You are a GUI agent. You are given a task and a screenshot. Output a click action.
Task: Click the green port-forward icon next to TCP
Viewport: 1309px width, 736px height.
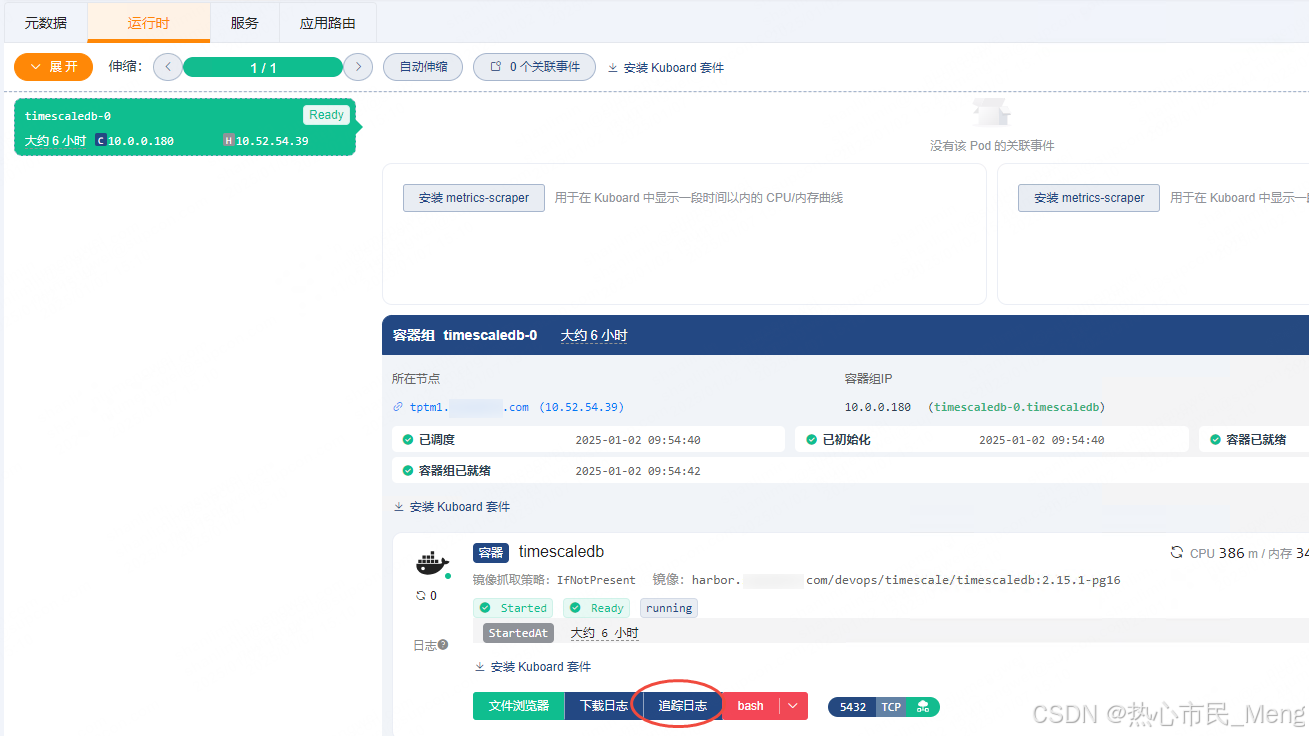click(922, 707)
